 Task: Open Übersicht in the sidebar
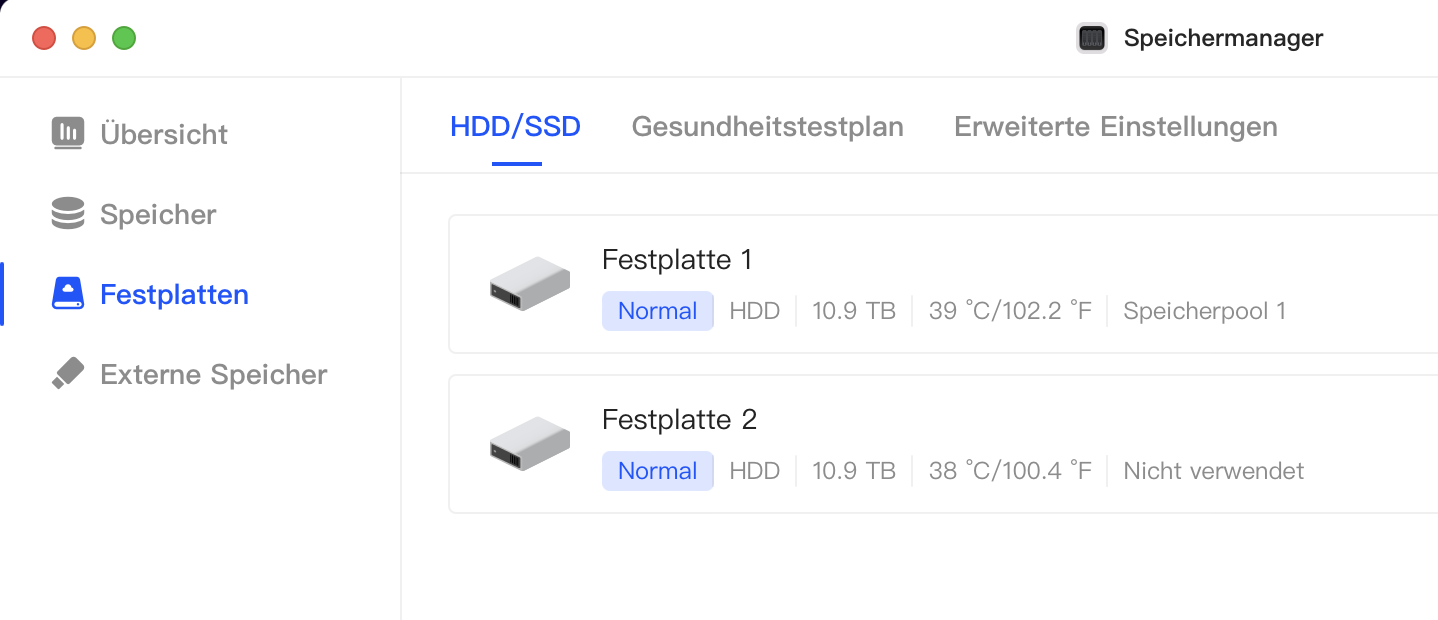(x=164, y=134)
